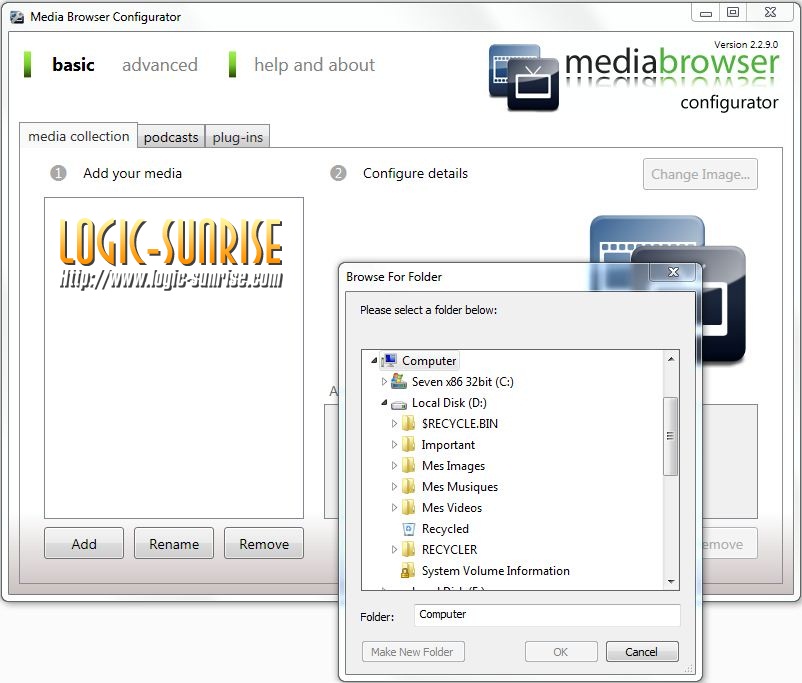Click the Logic-Sunrise logo in media list
802x683 pixels.
pyautogui.click(x=171, y=253)
